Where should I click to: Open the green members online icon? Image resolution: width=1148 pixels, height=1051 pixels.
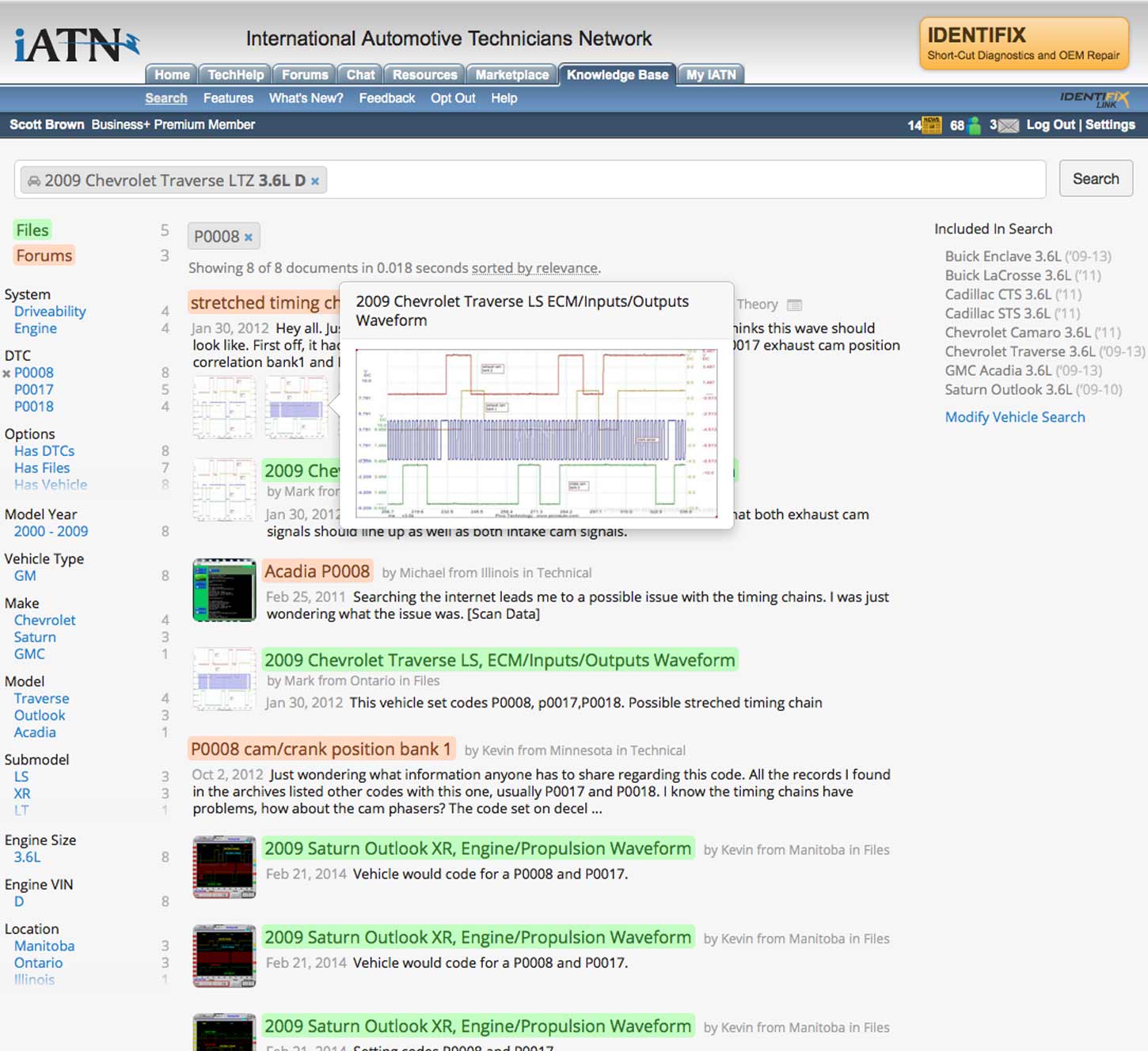pyautogui.click(x=974, y=125)
